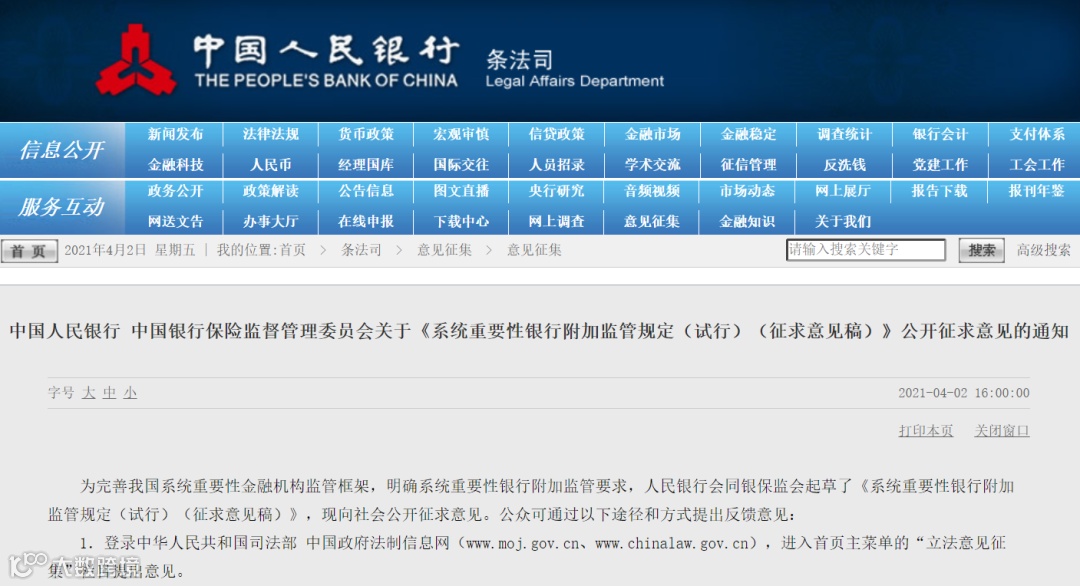Viewport: 1080px width, 586px height.
Task: Select 金融稳定 in navigation
Action: pos(748,134)
